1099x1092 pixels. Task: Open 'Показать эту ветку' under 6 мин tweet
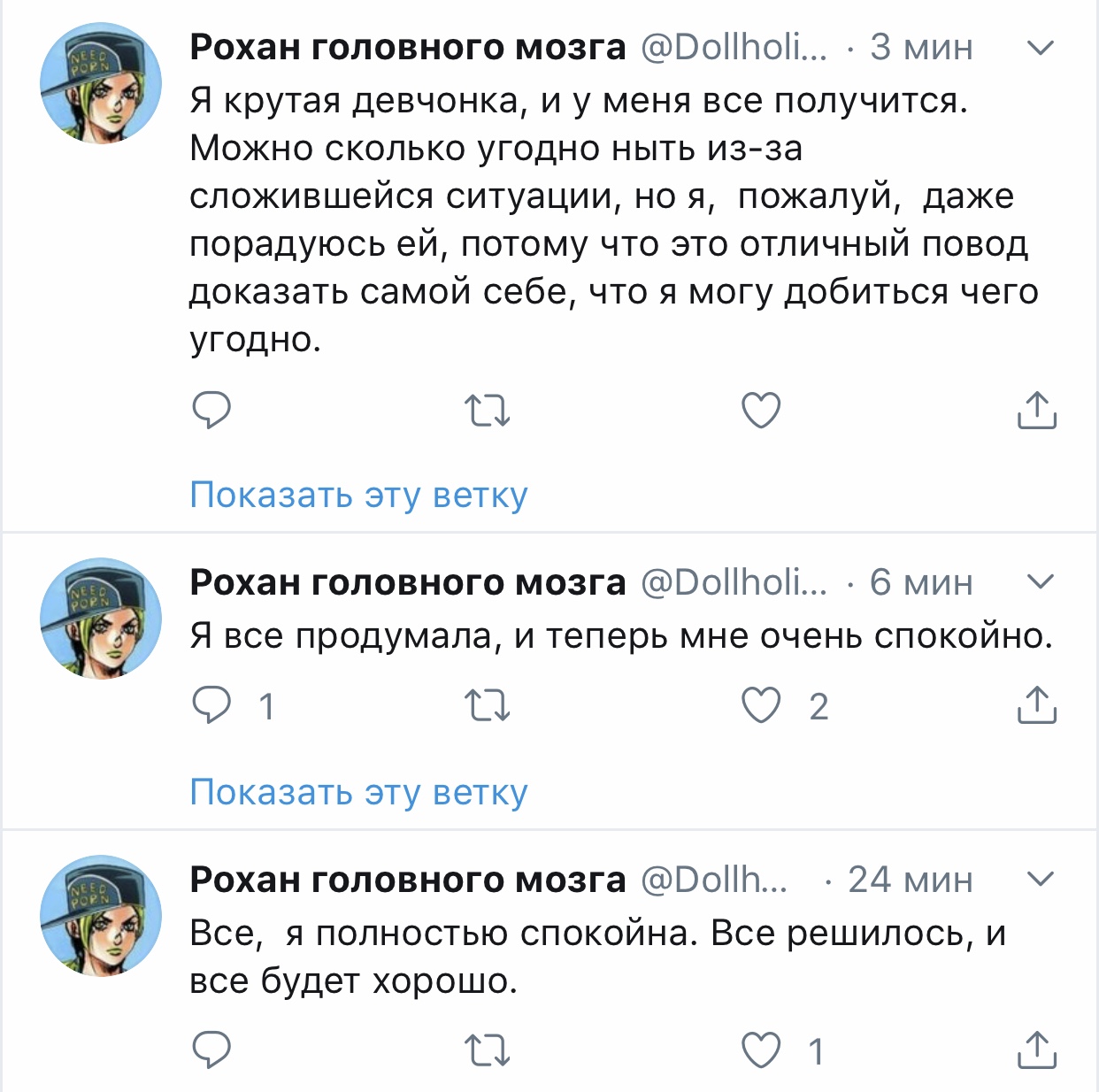click(x=358, y=793)
